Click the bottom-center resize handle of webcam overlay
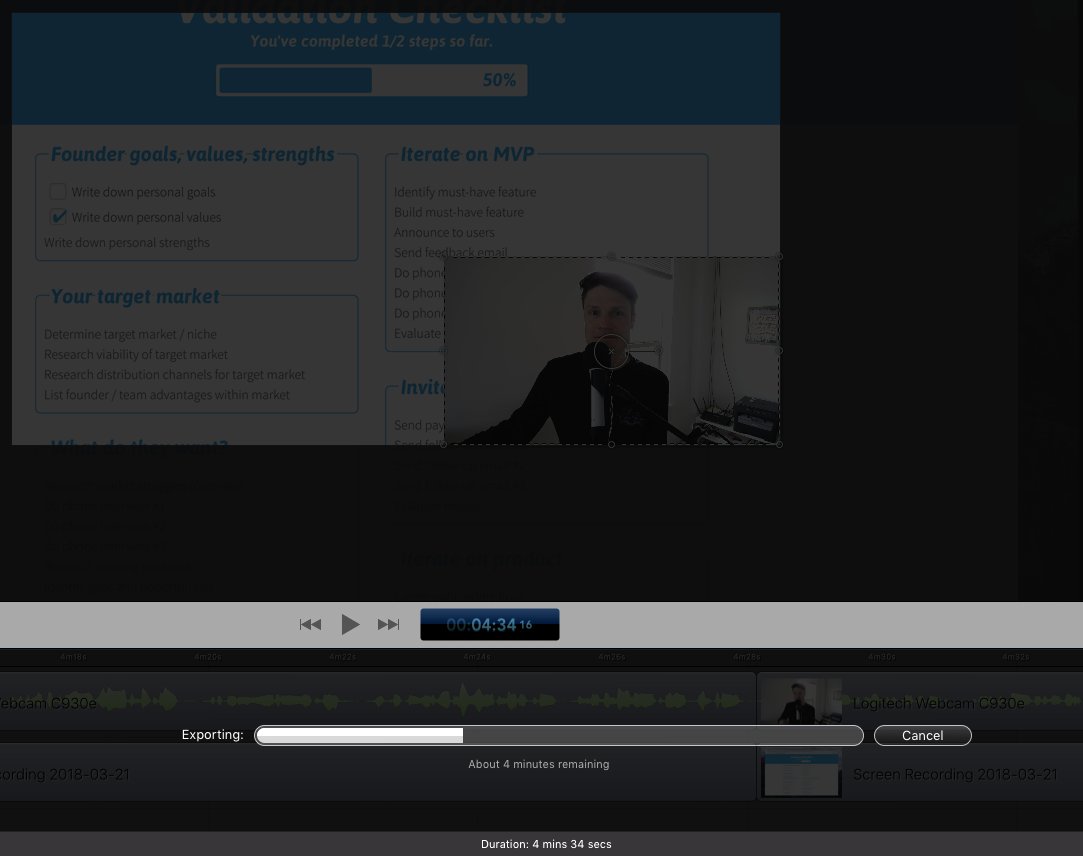 click(611, 444)
